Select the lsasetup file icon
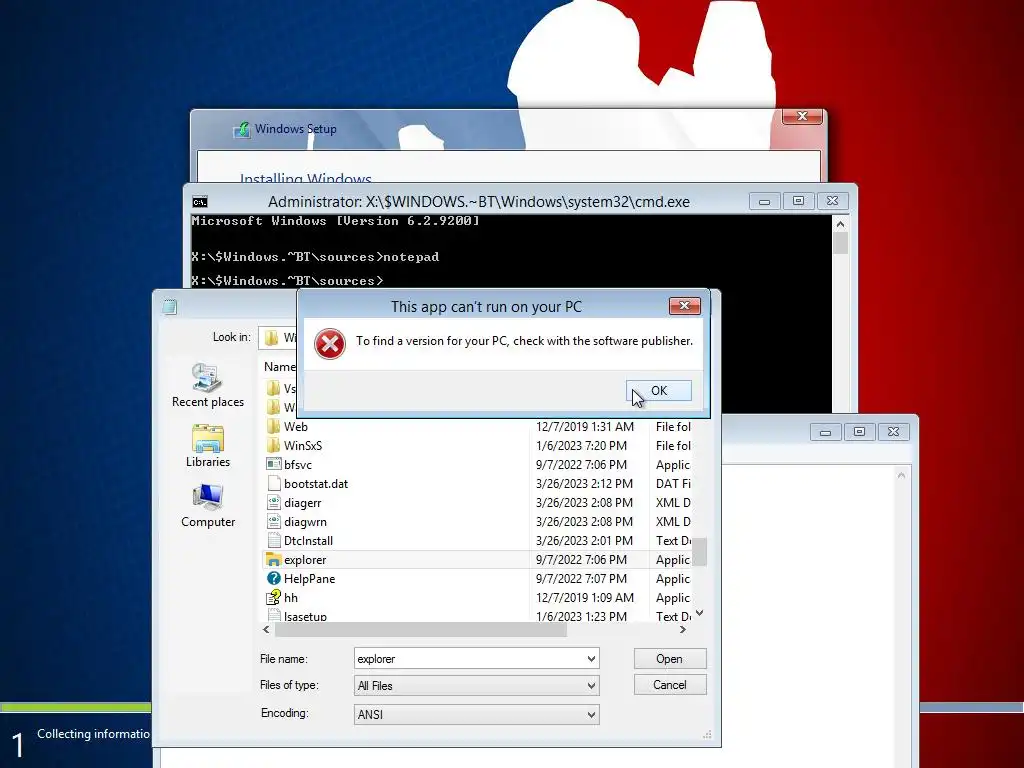This screenshot has width=1024, height=768. click(274, 615)
